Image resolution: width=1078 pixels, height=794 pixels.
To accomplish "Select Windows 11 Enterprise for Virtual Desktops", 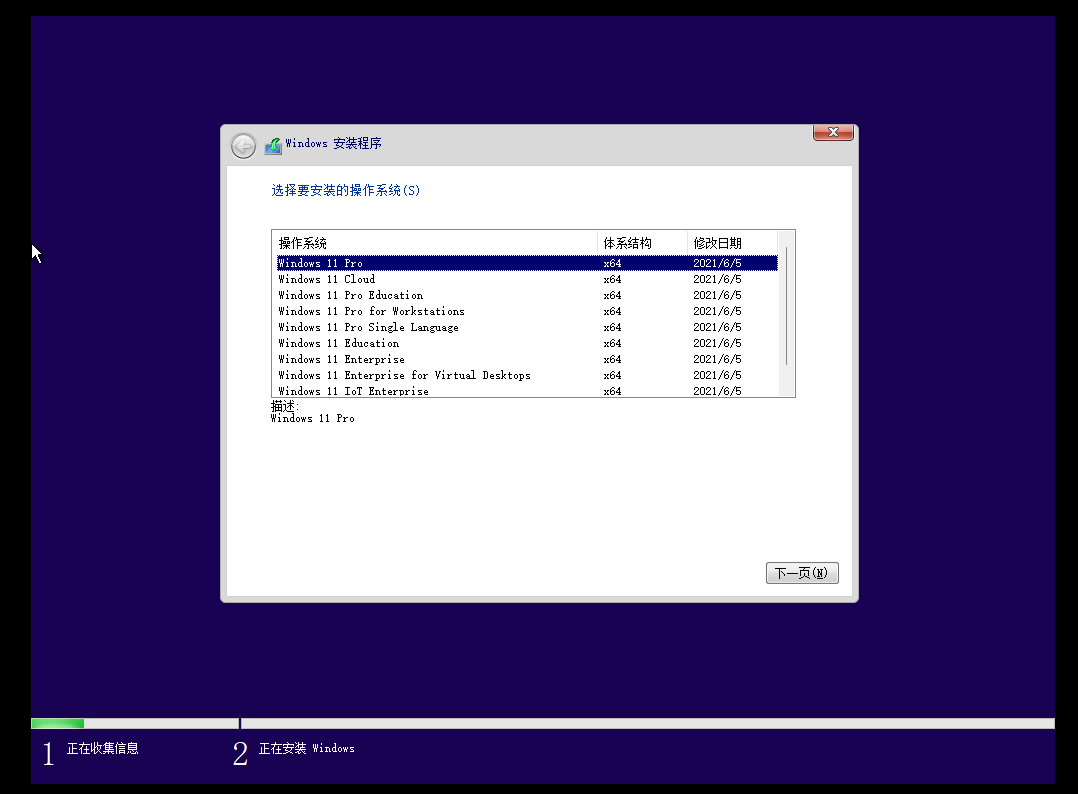I will [x=527, y=375].
